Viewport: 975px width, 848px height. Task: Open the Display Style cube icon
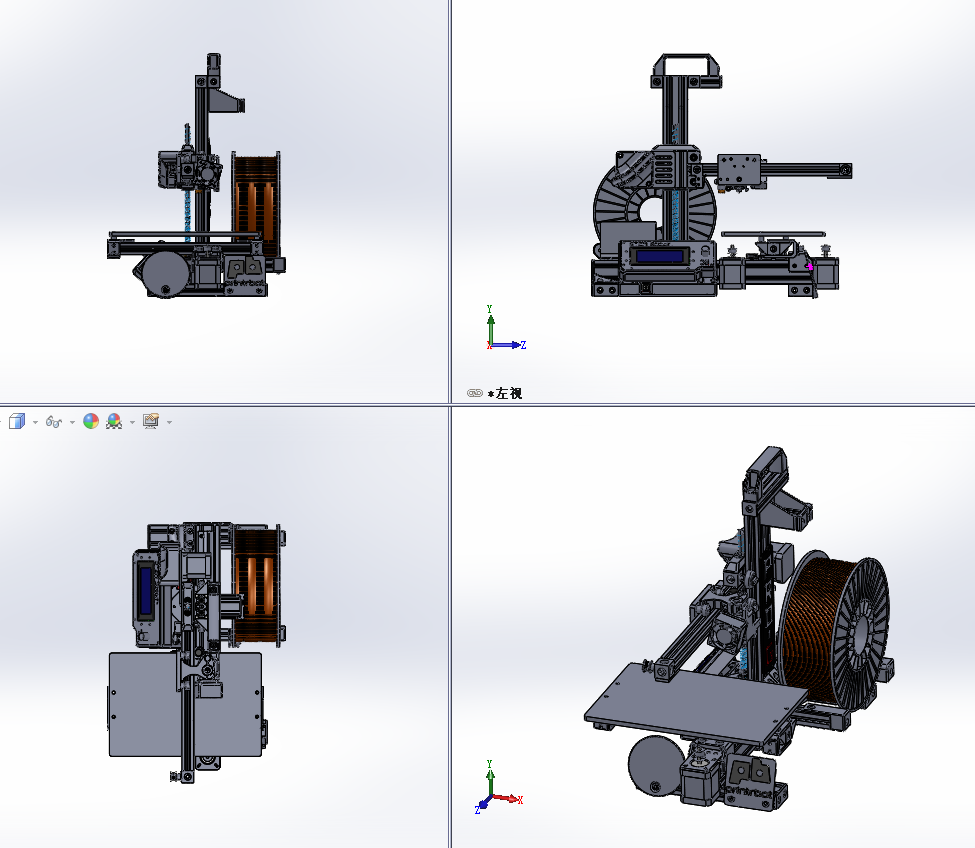pyautogui.click(x=17, y=422)
